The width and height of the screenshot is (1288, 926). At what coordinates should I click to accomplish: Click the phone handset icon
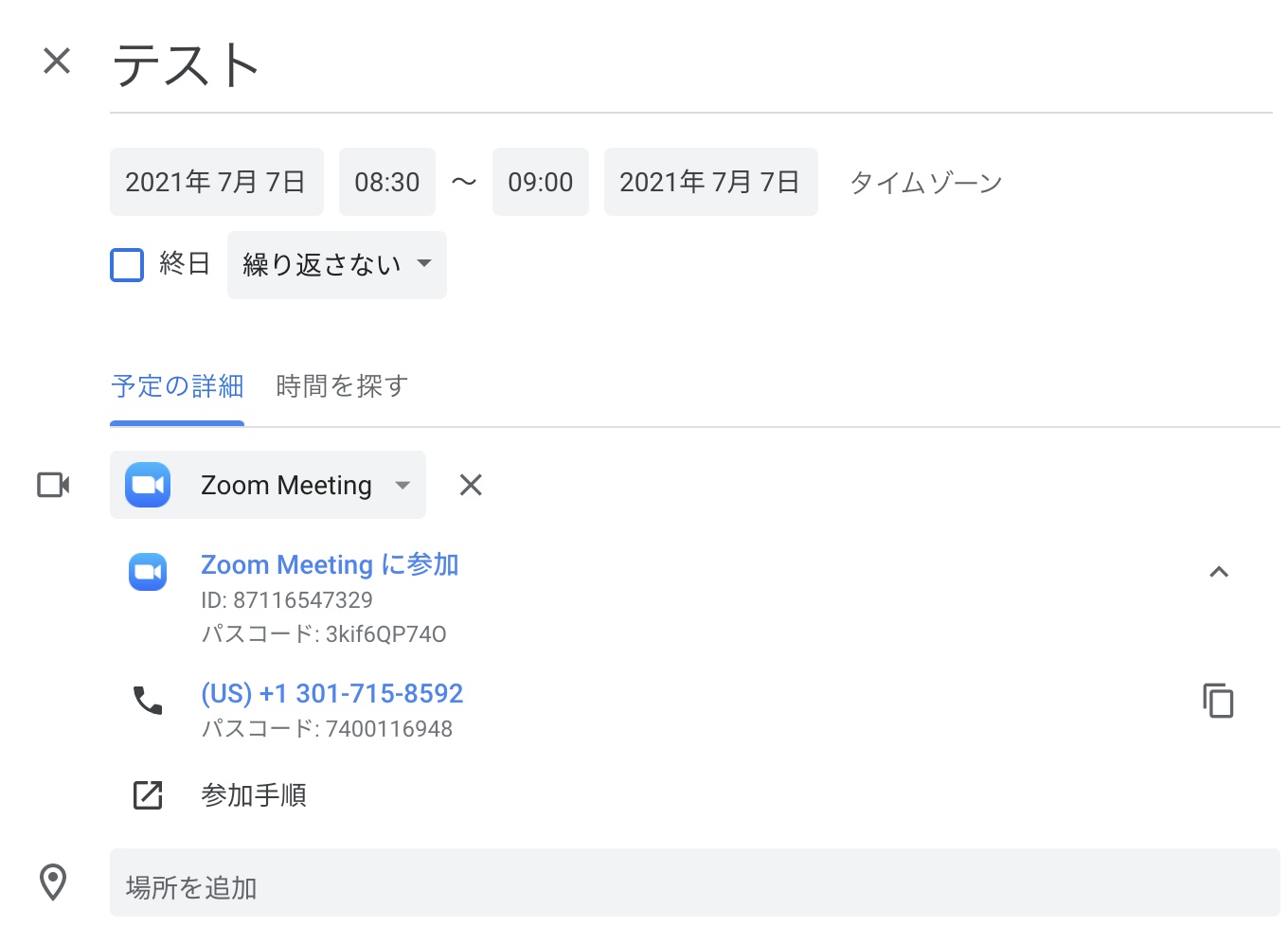click(x=148, y=701)
